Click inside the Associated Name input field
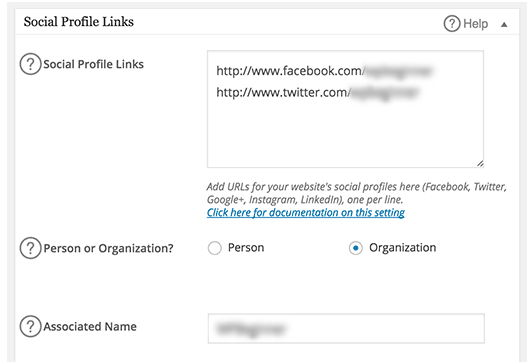 (346, 329)
